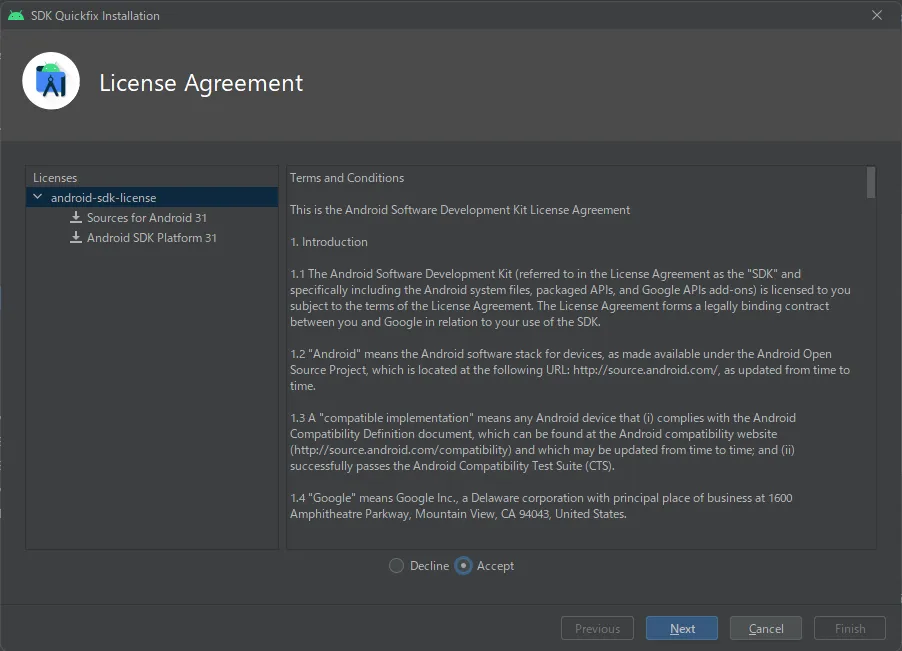902x651 pixels.
Task: Select the Accept radio button
Action: (x=464, y=566)
